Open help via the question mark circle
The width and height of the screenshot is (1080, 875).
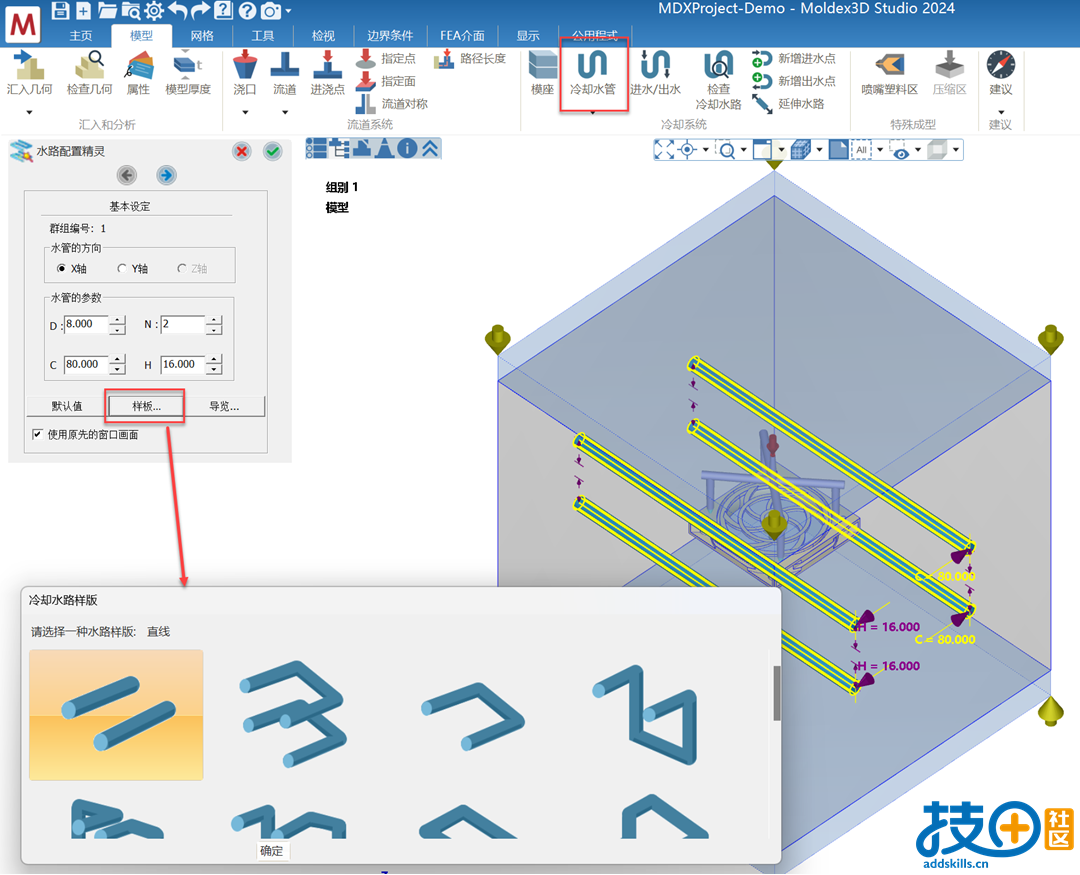(247, 10)
